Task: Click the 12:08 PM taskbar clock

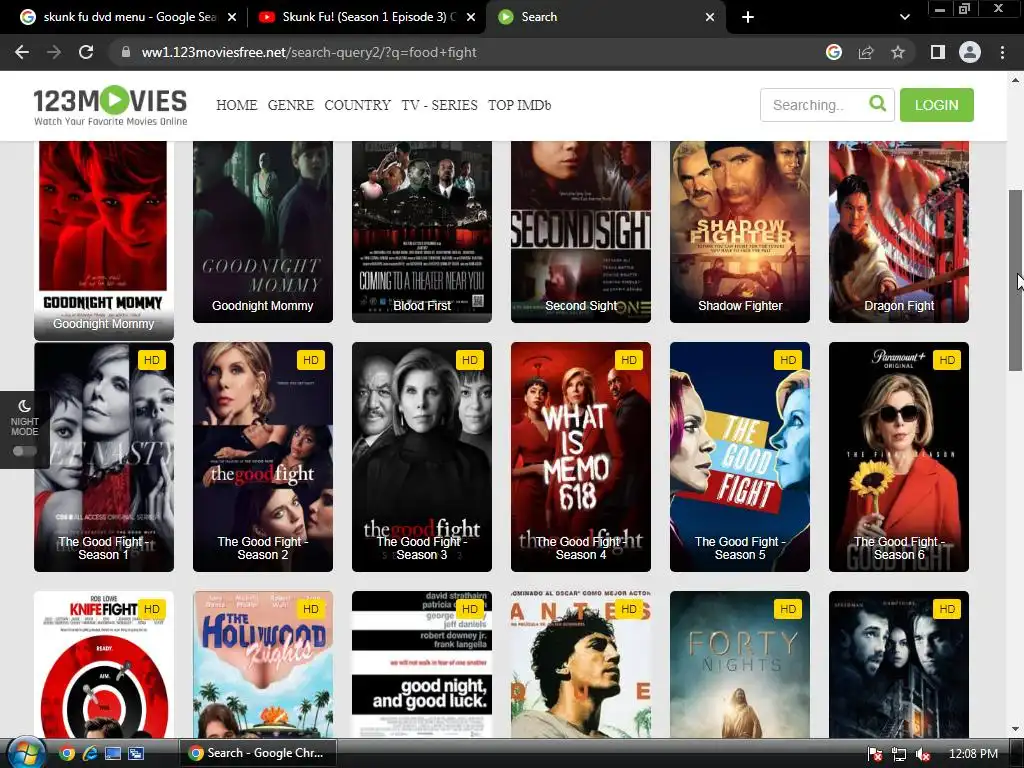Action: [x=973, y=754]
